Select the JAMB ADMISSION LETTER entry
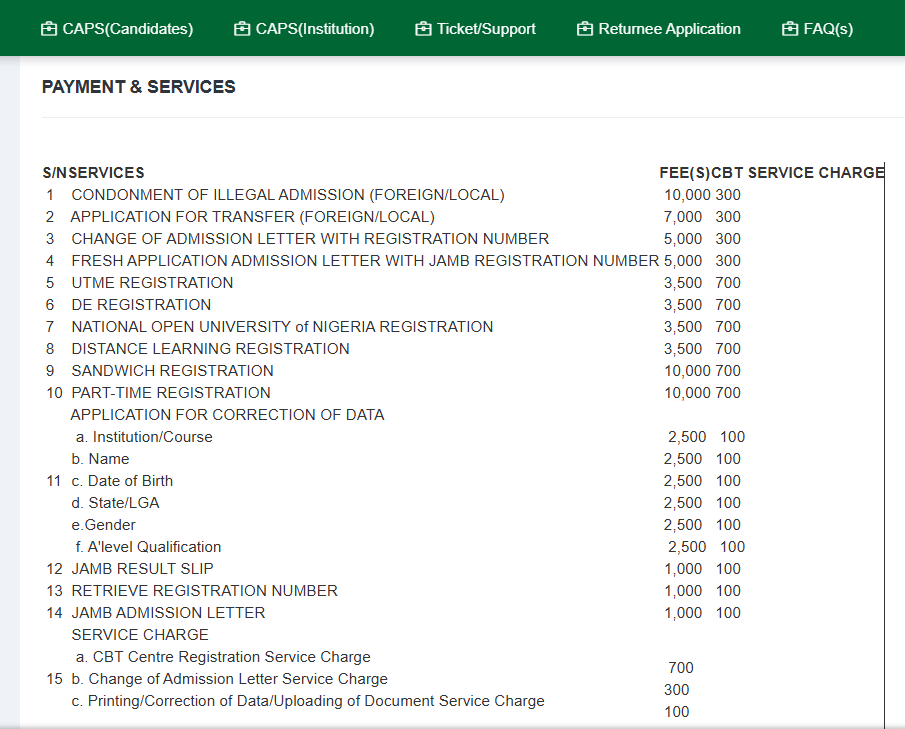 tap(167, 612)
